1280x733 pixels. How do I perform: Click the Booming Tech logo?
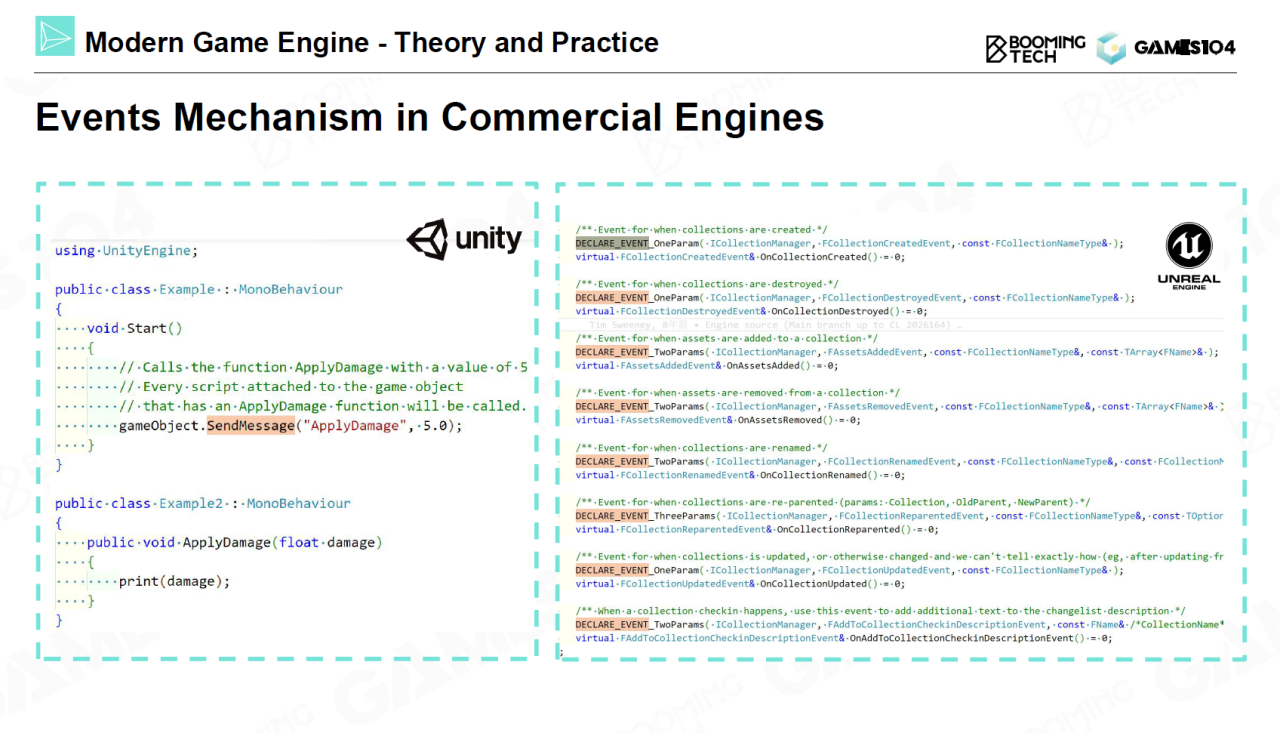click(1035, 47)
